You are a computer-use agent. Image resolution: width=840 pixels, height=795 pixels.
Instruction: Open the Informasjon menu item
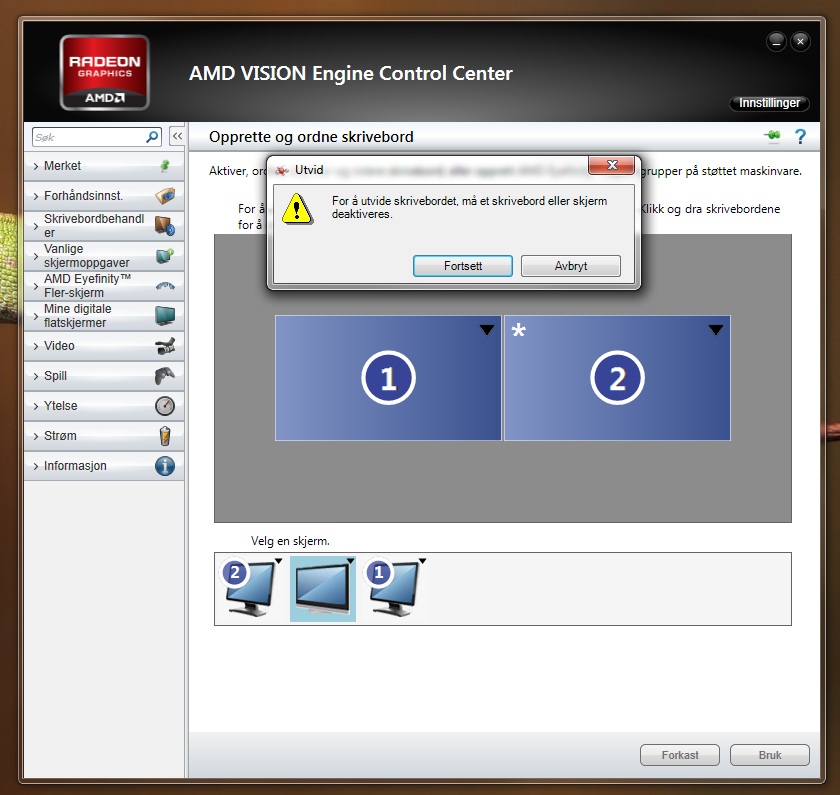coord(104,466)
